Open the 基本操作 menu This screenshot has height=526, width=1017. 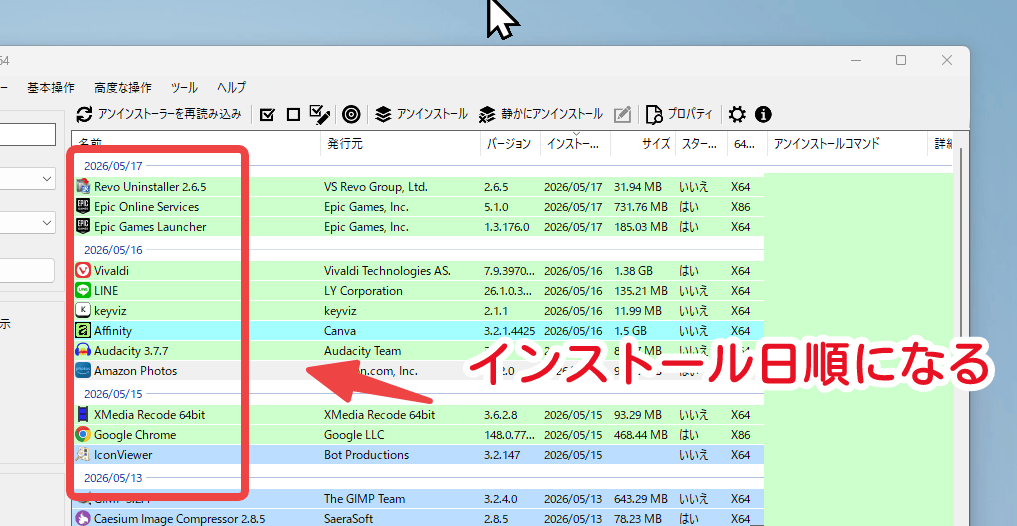(51, 88)
